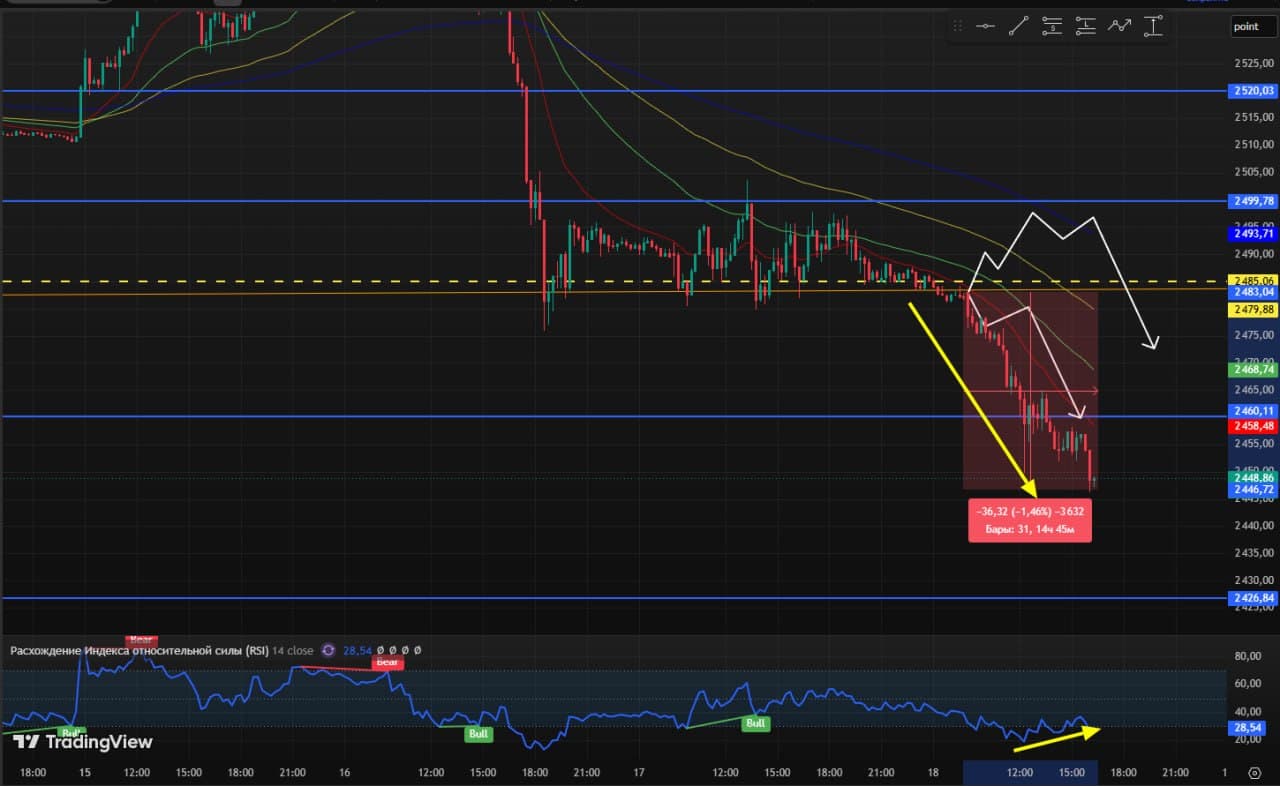Select the 2520,03 price level label

(x=1253, y=91)
